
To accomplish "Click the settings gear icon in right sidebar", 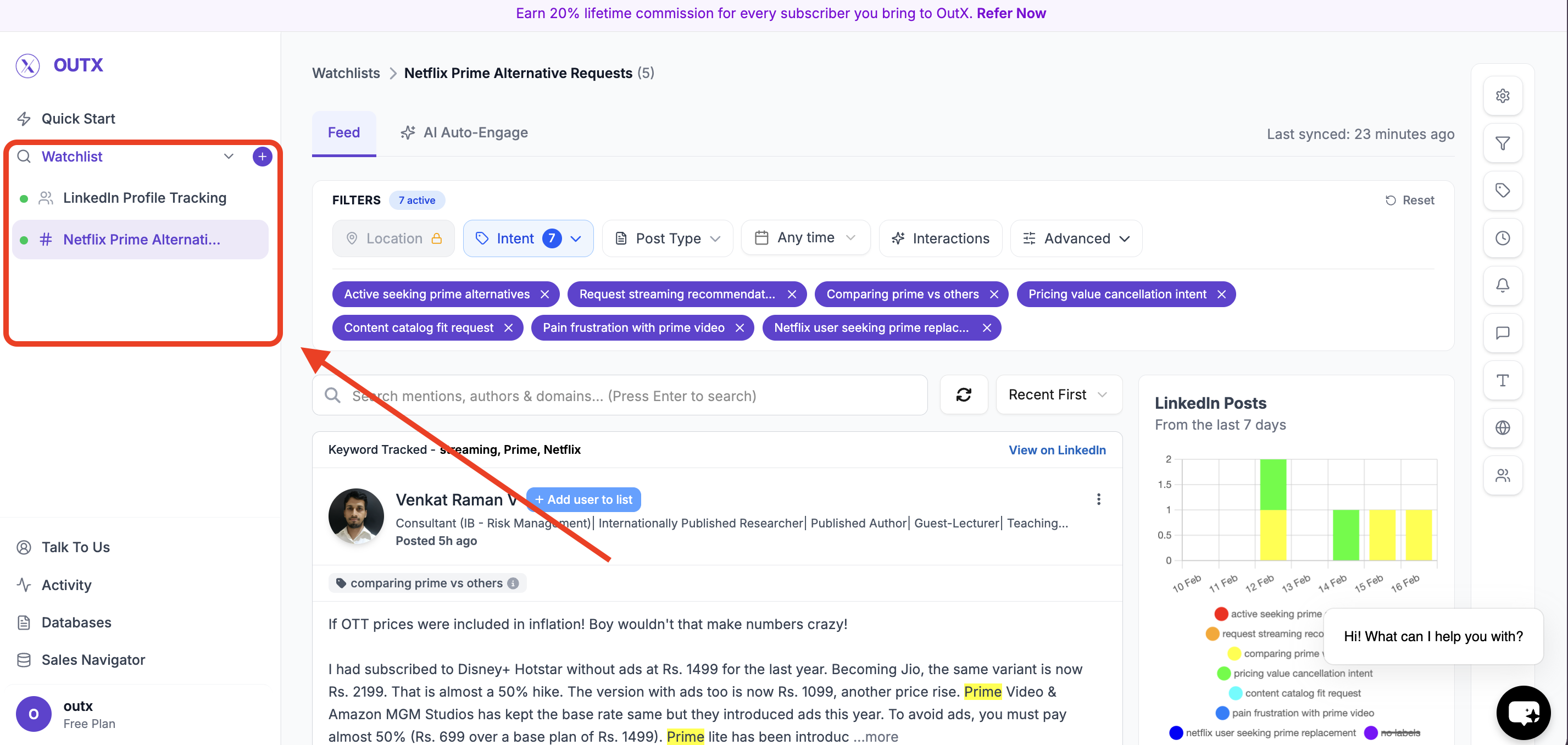I will click(1502, 96).
